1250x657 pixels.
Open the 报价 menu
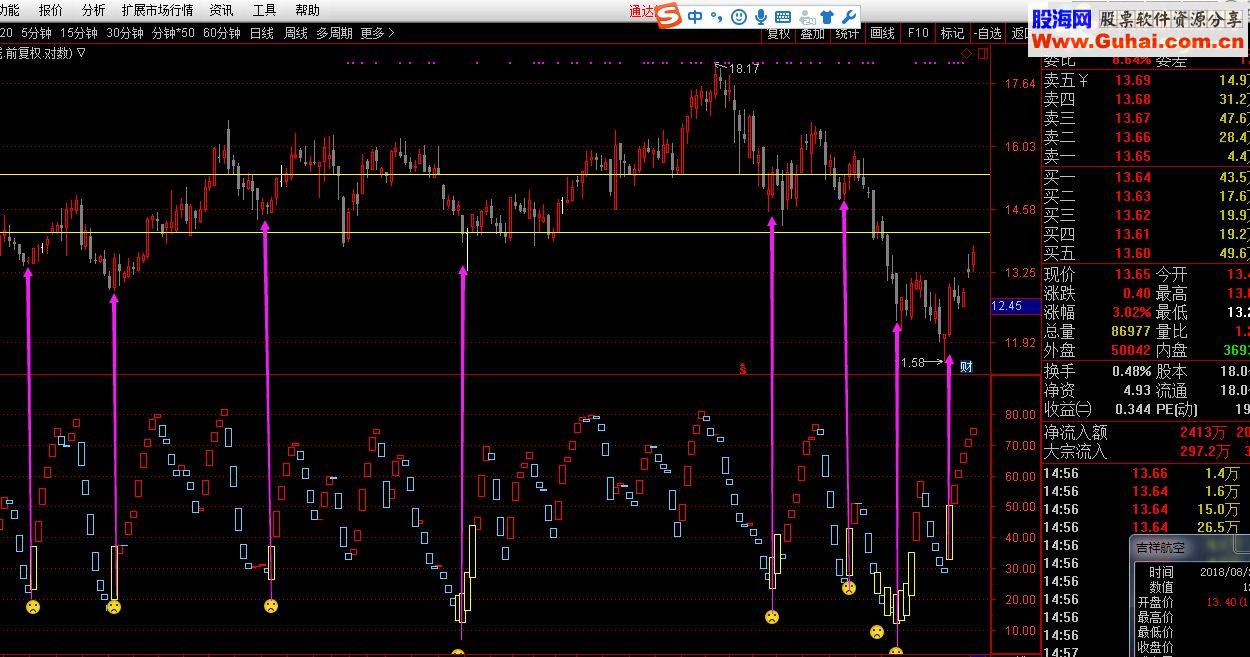pos(50,10)
